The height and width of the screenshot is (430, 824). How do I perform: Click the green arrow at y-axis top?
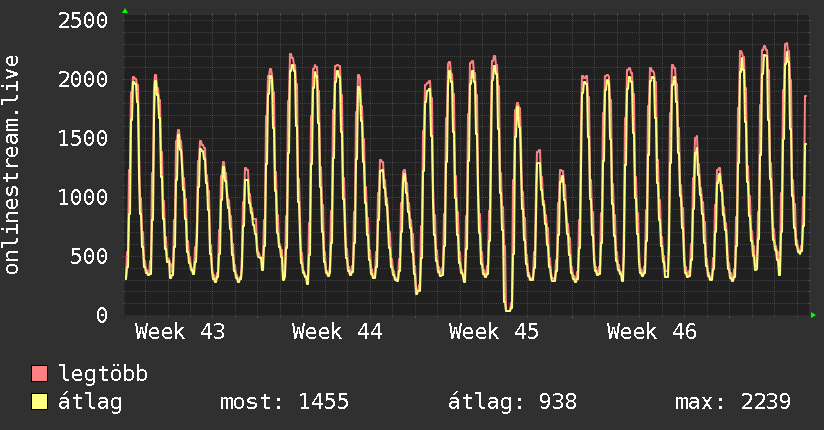125,11
